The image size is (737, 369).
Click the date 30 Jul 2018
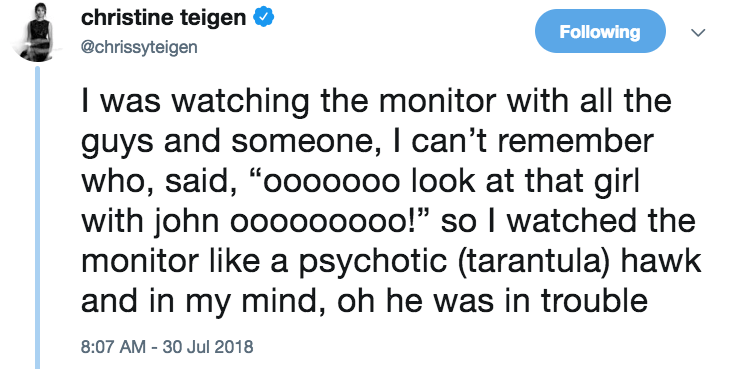(208, 347)
